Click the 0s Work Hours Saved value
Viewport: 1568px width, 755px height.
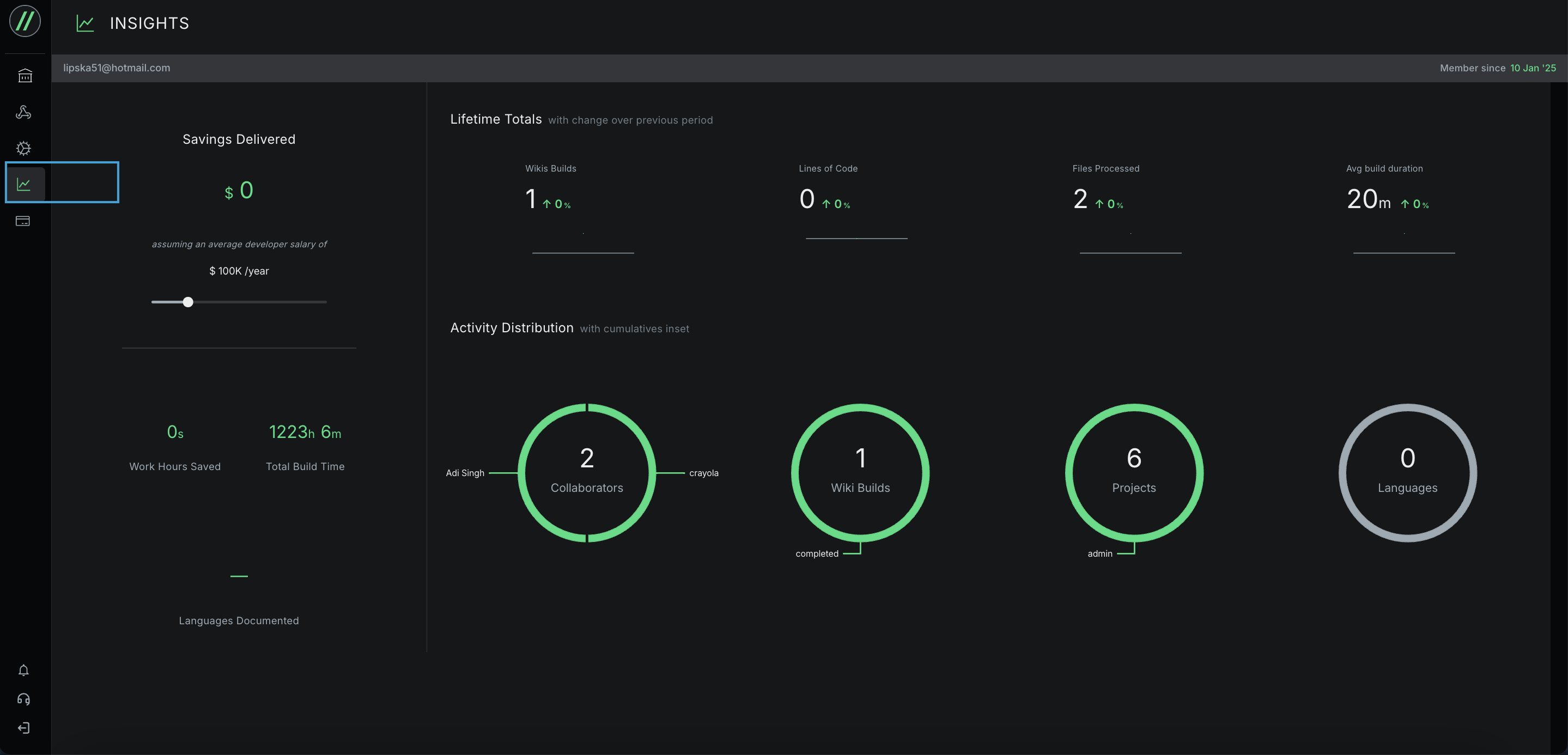(175, 432)
